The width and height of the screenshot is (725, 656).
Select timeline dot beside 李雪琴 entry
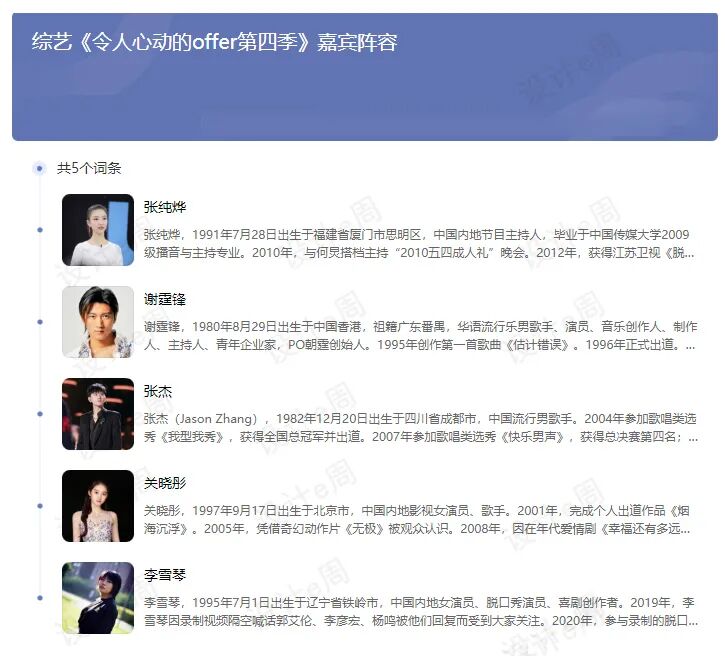pos(40,598)
